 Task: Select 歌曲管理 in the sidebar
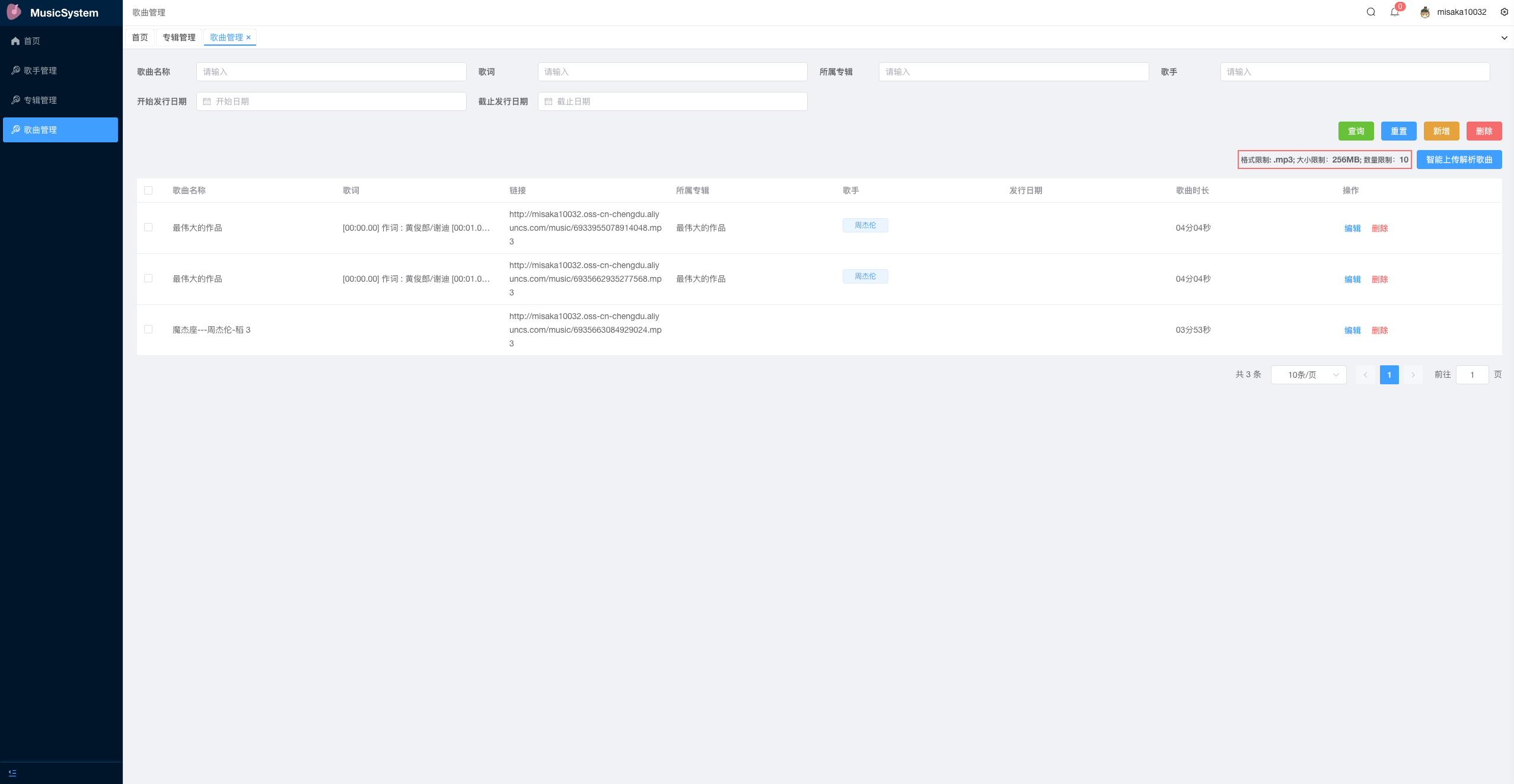pos(40,129)
